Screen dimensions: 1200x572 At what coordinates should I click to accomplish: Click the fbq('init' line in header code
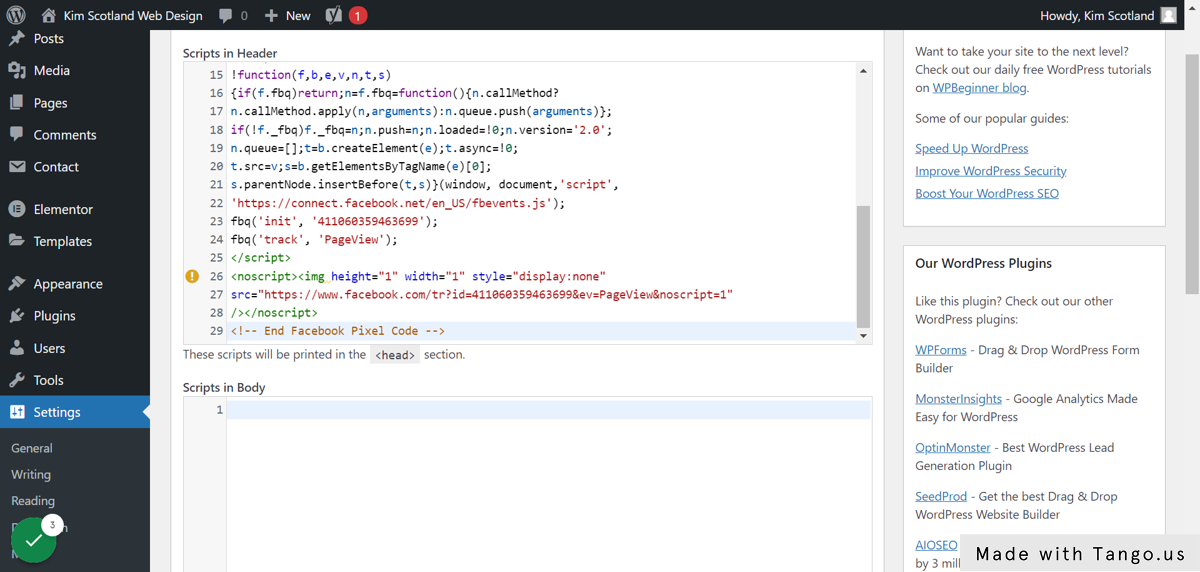click(x=335, y=222)
